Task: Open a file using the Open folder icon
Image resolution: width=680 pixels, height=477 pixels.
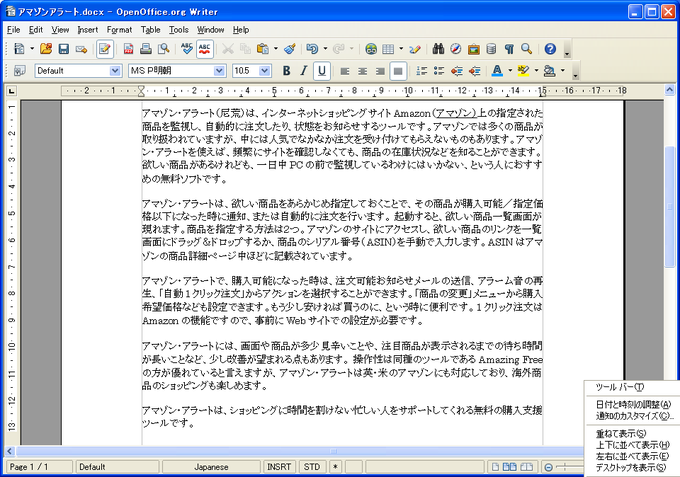Action: coord(46,49)
